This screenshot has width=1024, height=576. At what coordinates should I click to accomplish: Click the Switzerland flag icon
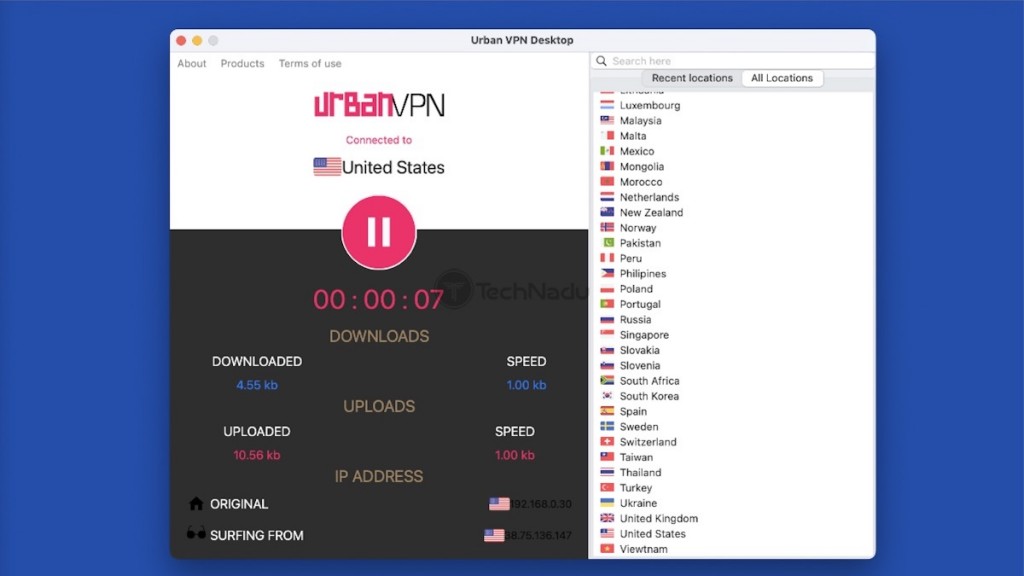point(607,441)
